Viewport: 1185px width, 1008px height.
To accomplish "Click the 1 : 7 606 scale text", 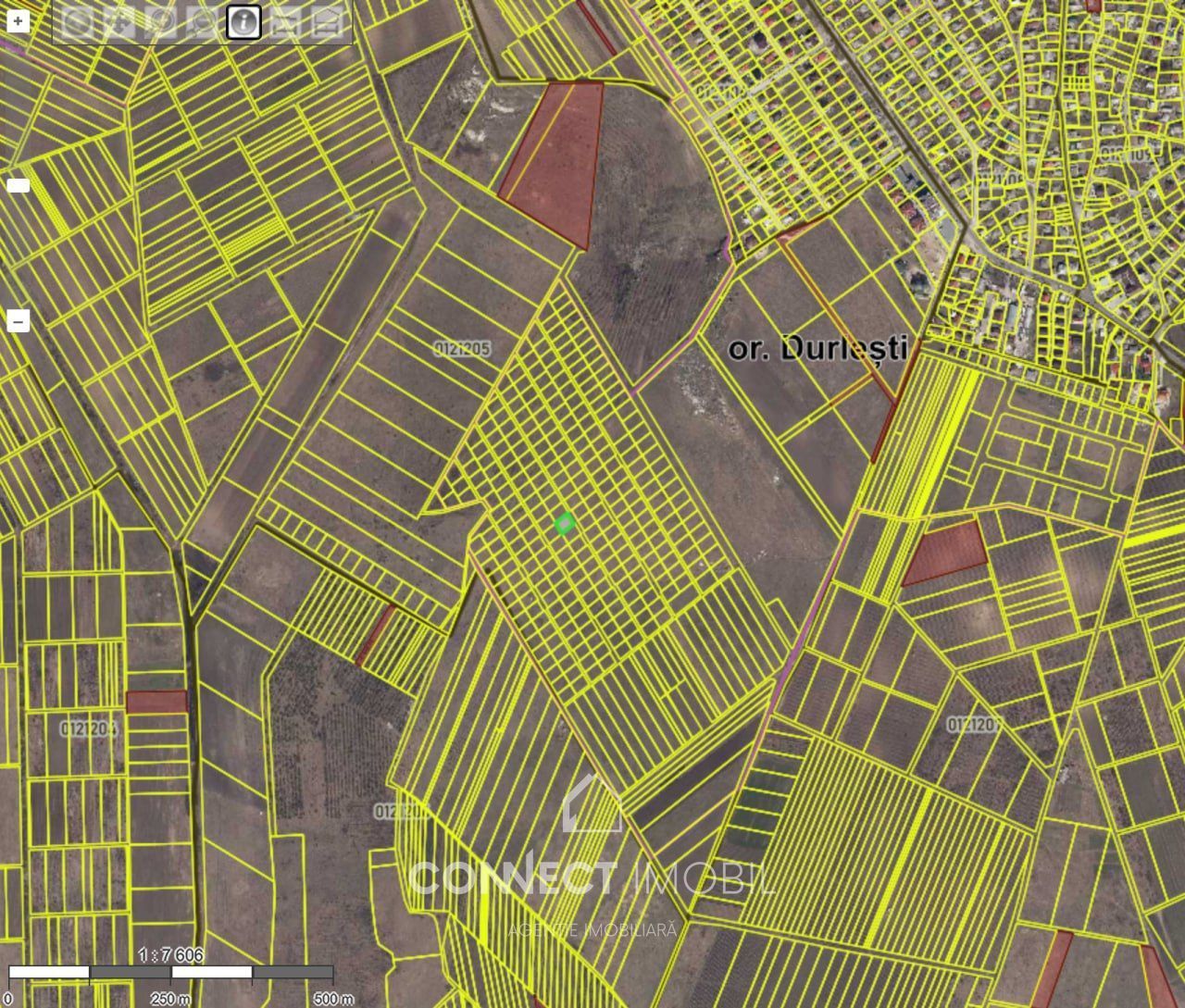I will (170, 954).
